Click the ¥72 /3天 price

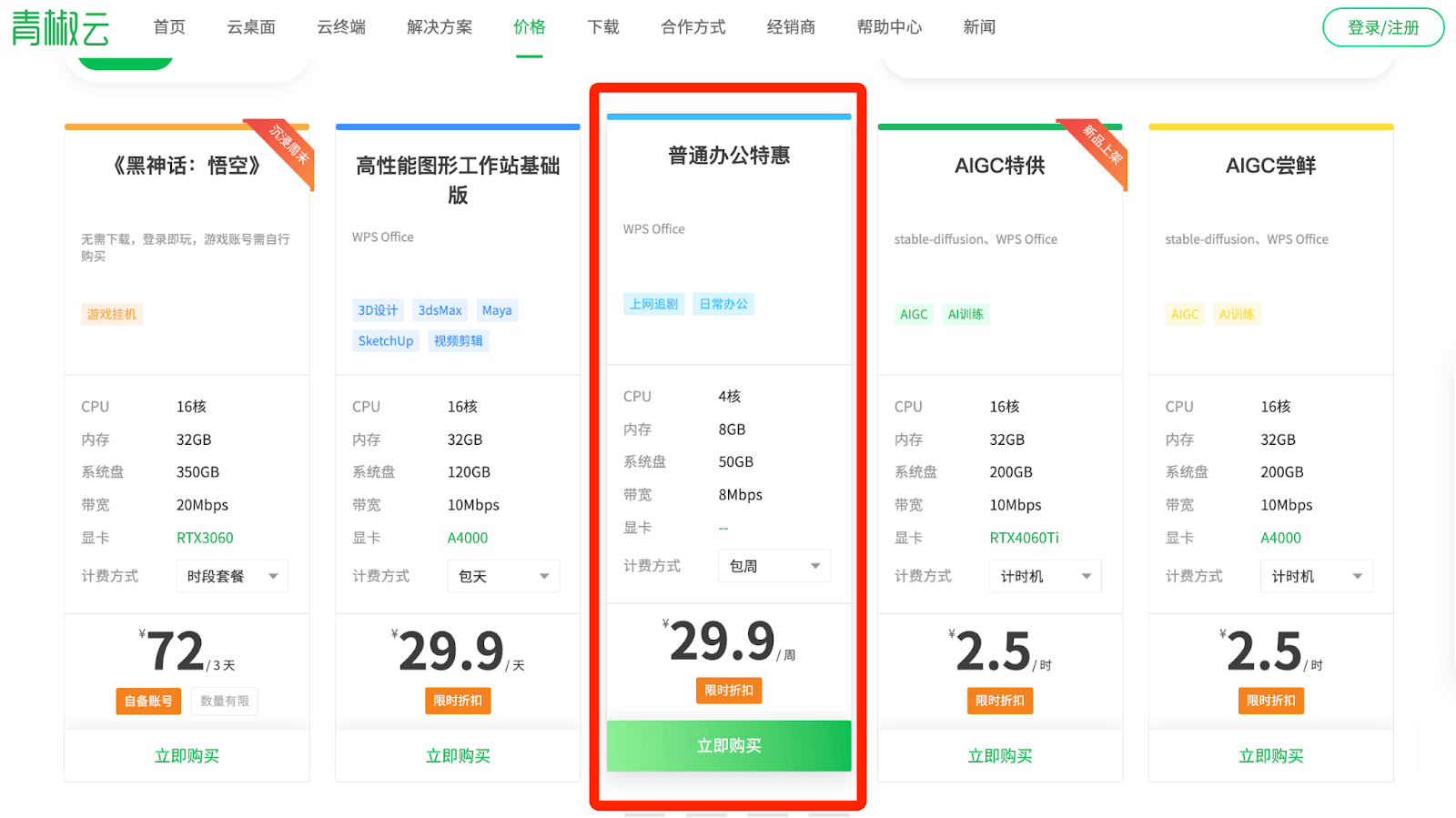pos(187,651)
